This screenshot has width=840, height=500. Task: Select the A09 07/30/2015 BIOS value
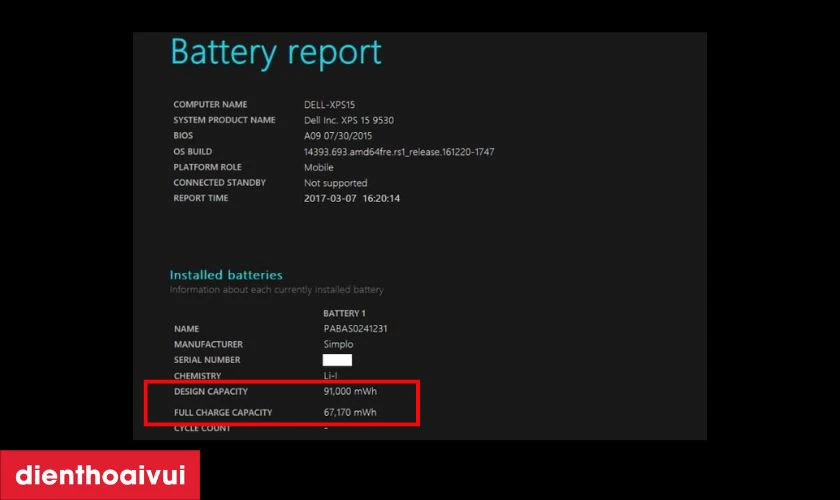click(338, 136)
